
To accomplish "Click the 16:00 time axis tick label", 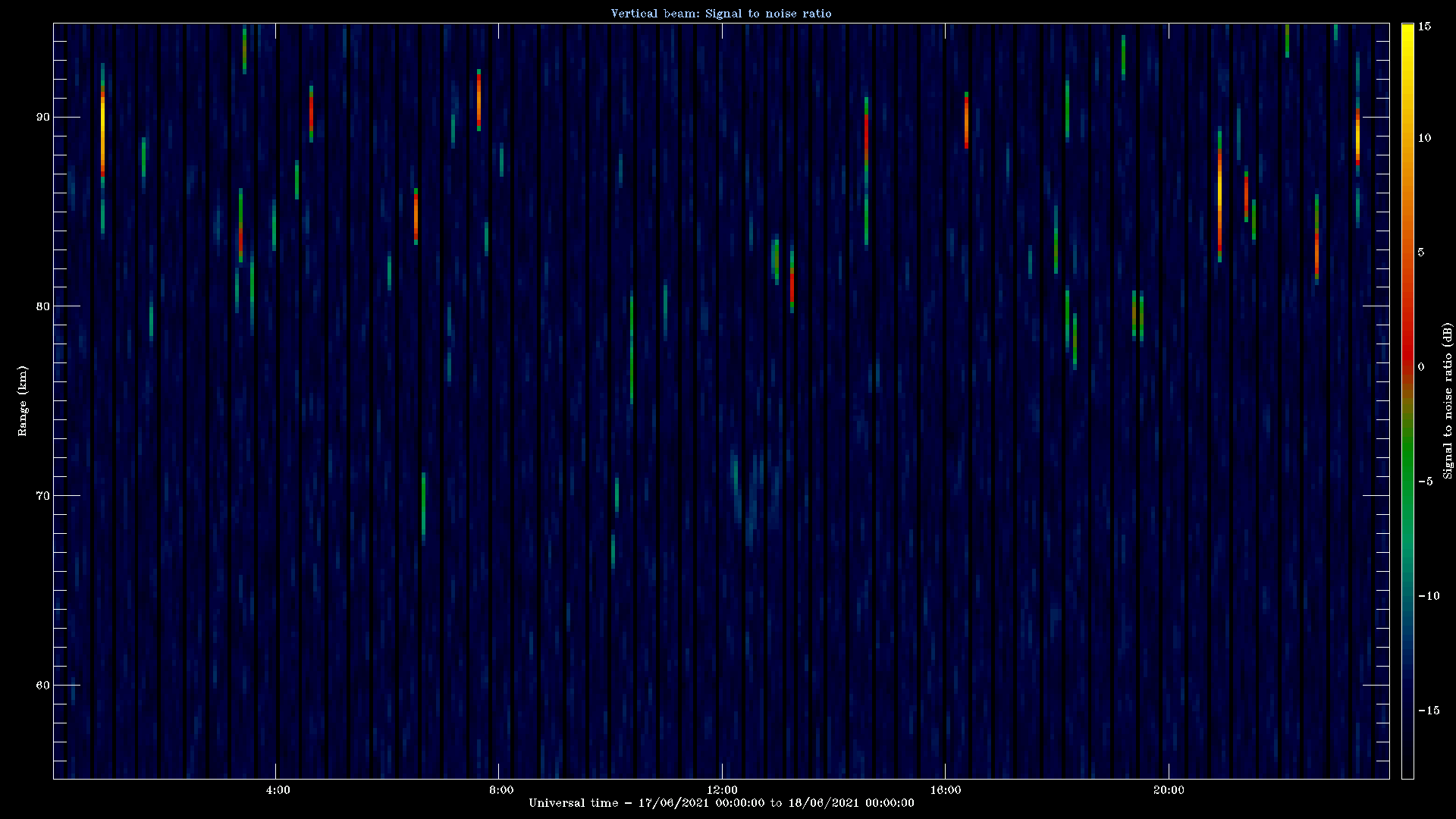I will click(945, 789).
